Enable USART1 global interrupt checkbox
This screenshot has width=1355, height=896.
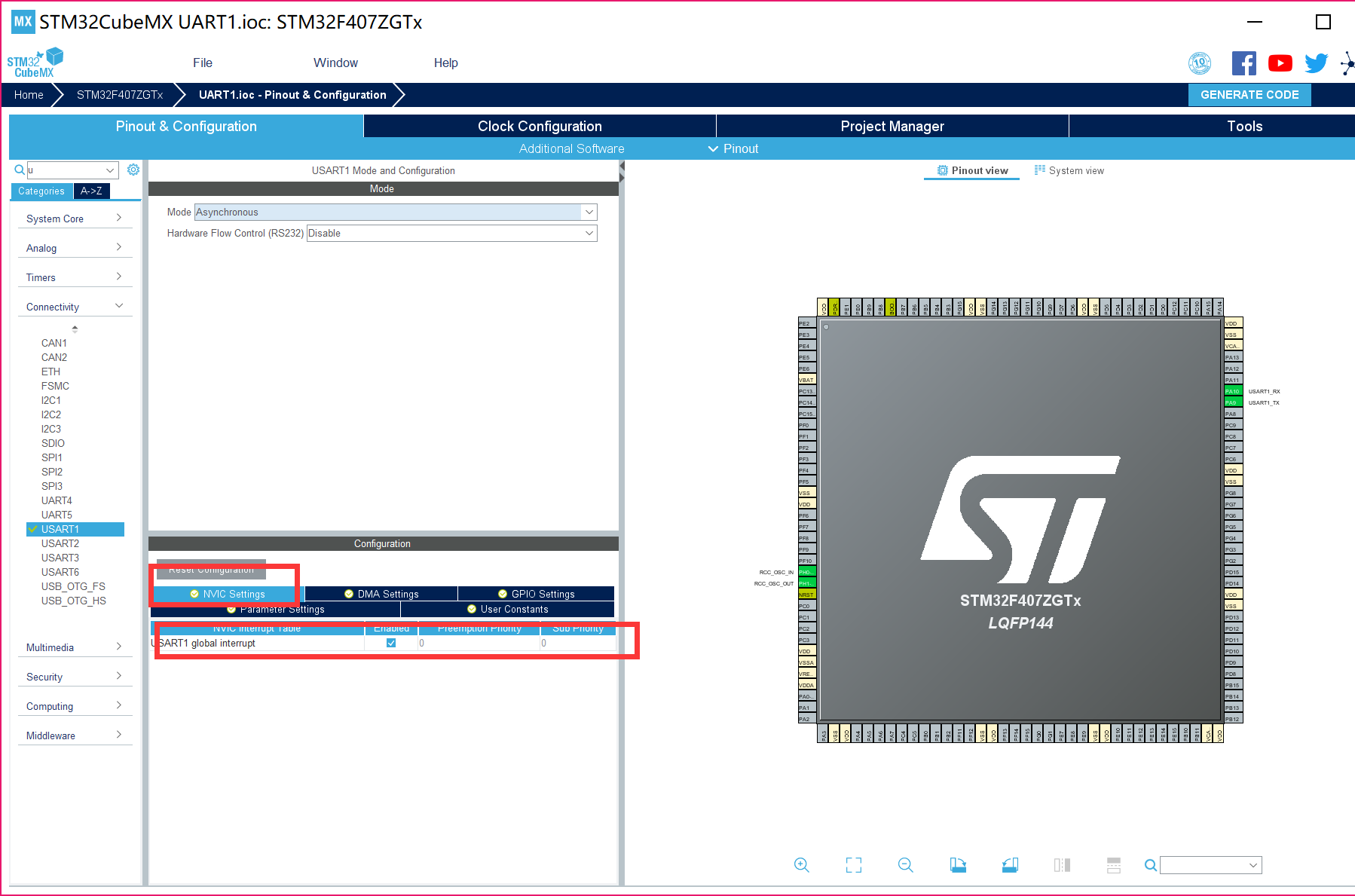point(391,643)
